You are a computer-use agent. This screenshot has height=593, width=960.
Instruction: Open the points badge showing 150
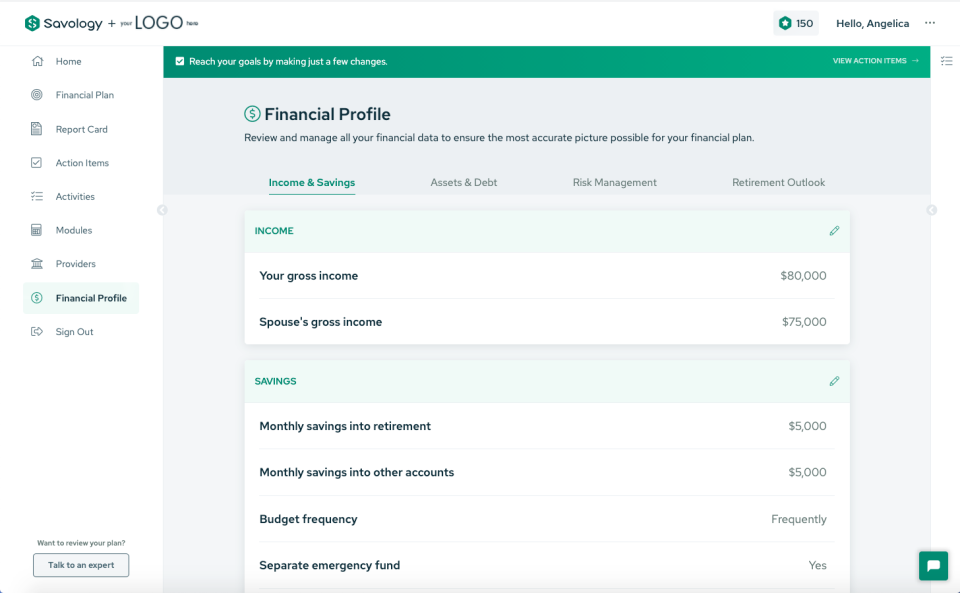[795, 22]
